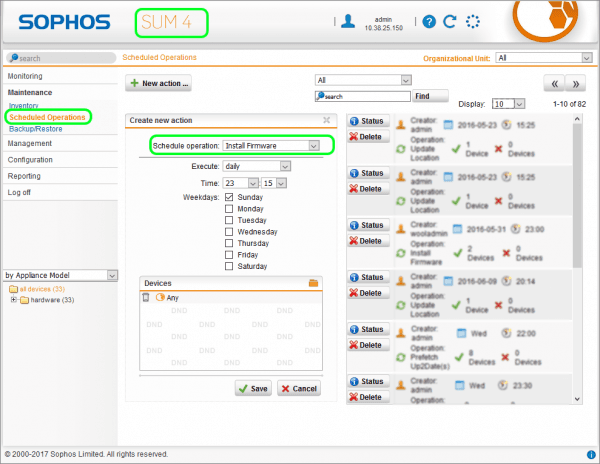Check the Tuesday weekday checkbox
The height and width of the screenshot is (464, 600).
tap(229, 220)
